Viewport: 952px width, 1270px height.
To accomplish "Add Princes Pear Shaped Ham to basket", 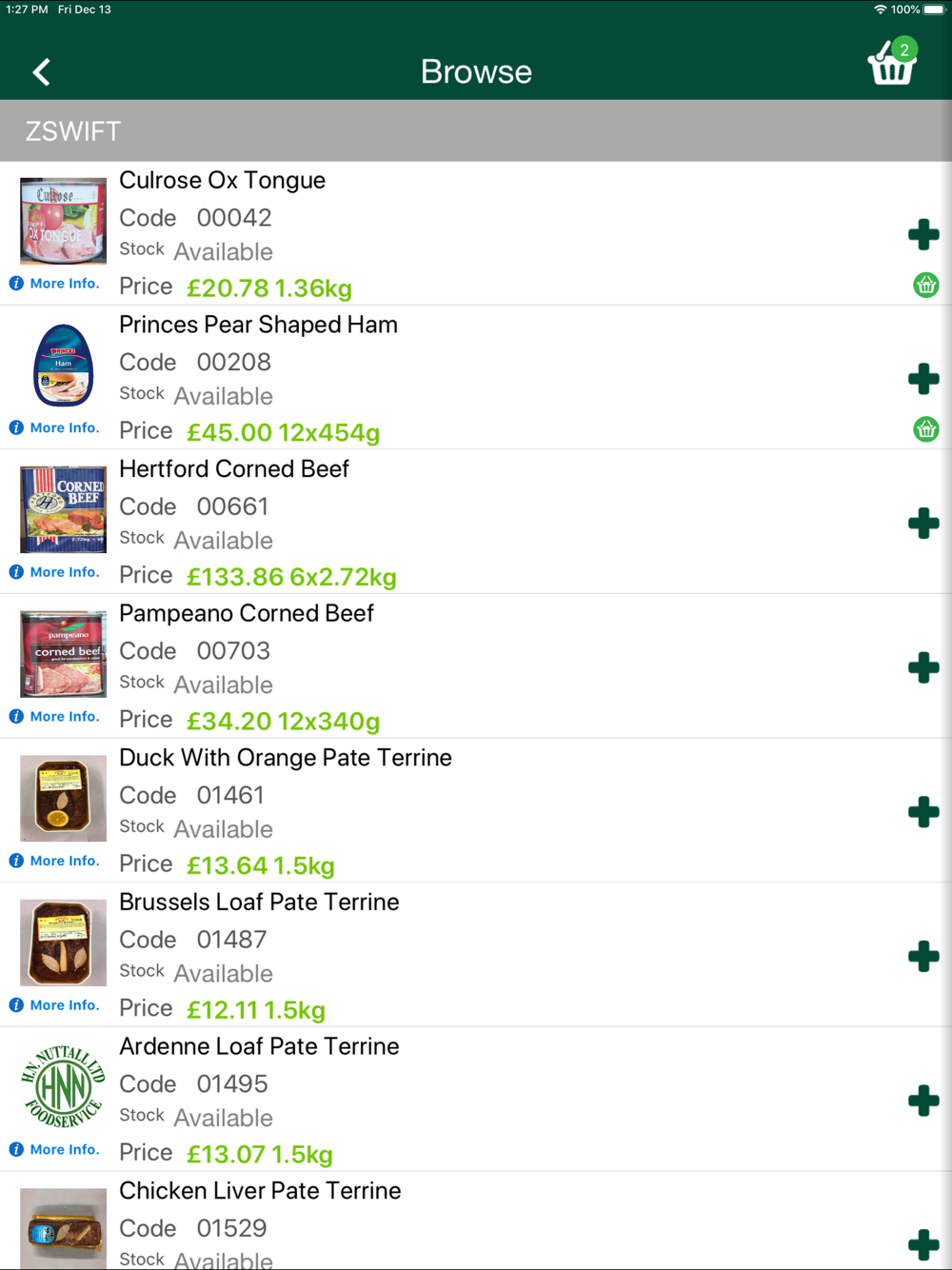I will (923, 379).
